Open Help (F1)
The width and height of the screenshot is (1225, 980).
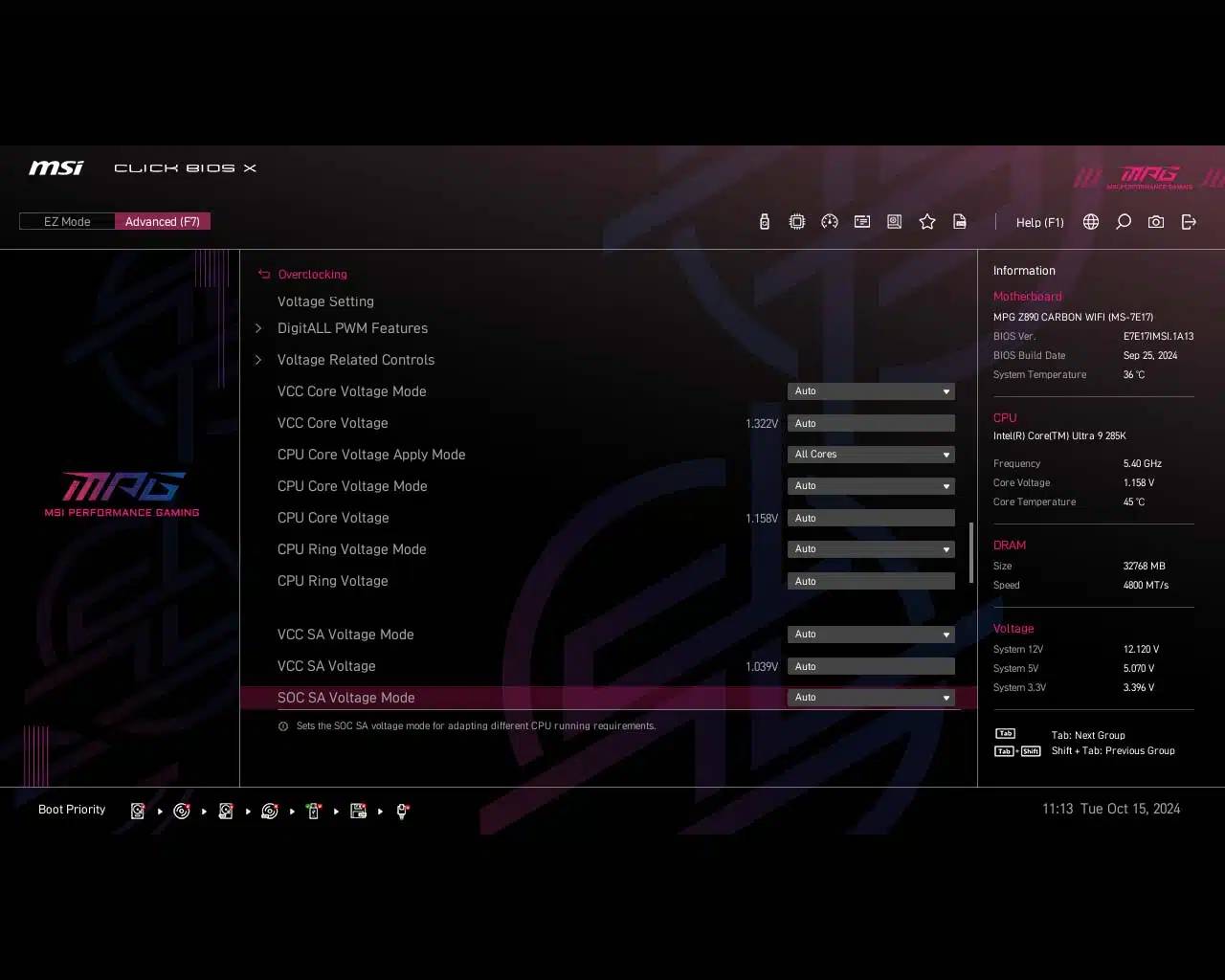1039,222
